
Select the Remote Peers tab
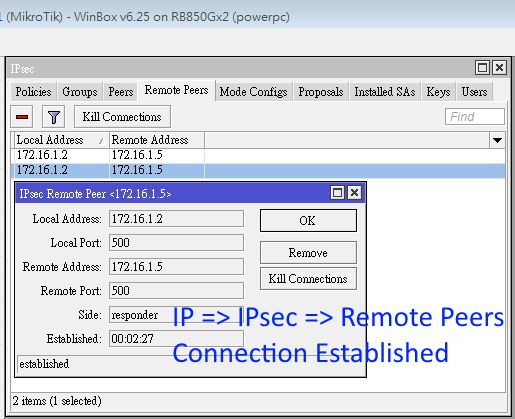tap(176, 90)
